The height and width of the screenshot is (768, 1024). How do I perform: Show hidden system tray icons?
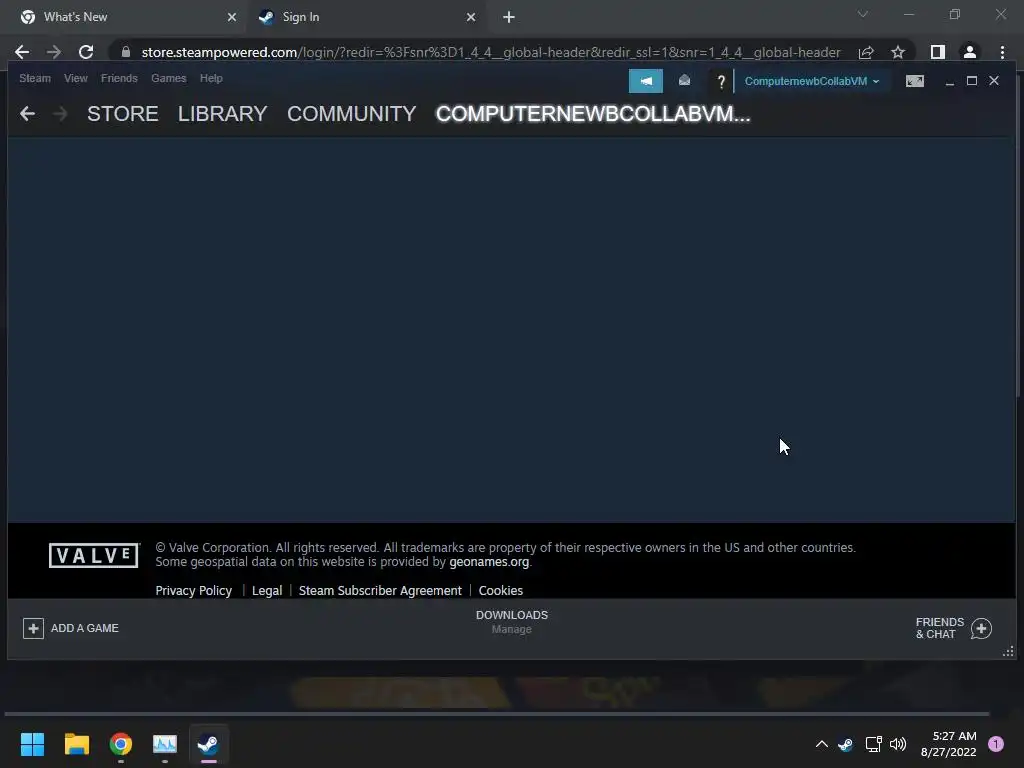[x=822, y=744]
